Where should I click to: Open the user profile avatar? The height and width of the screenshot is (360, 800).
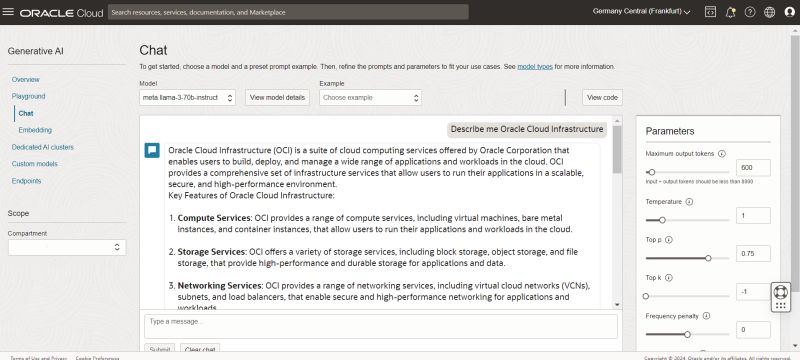[789, 12]
